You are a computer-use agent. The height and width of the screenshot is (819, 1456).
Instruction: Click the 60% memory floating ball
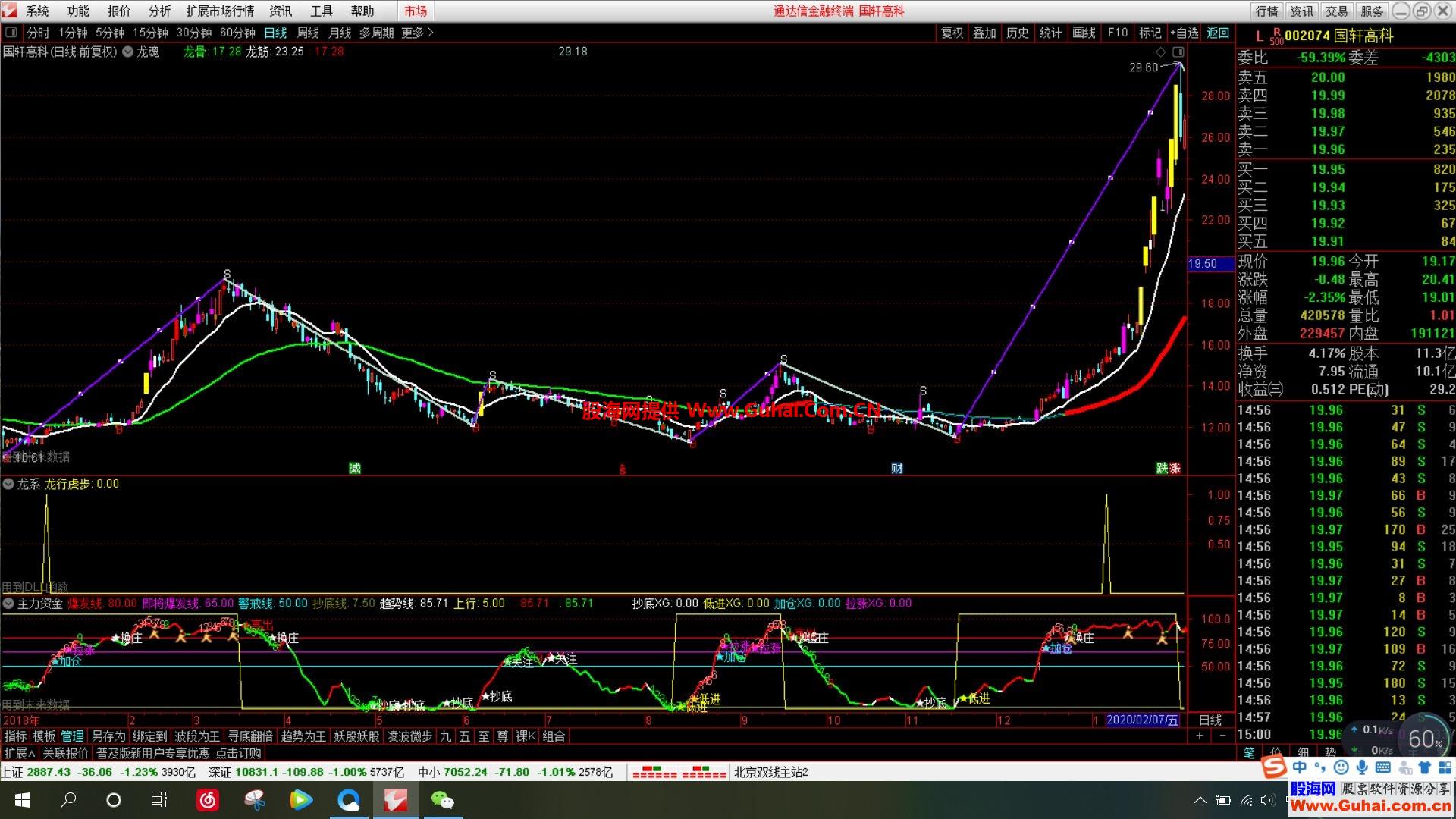coord(1423,739)
